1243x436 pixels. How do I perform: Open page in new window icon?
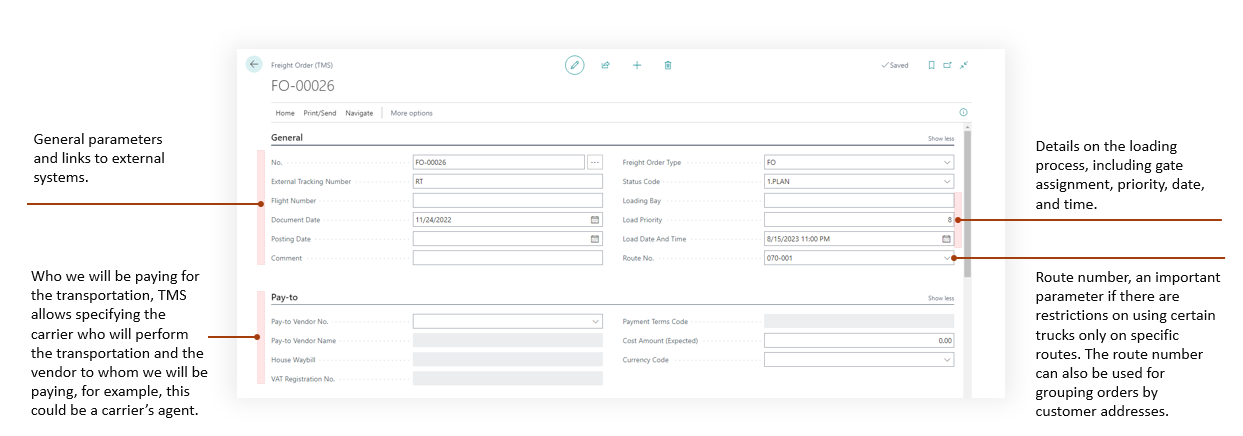(947, 65)
